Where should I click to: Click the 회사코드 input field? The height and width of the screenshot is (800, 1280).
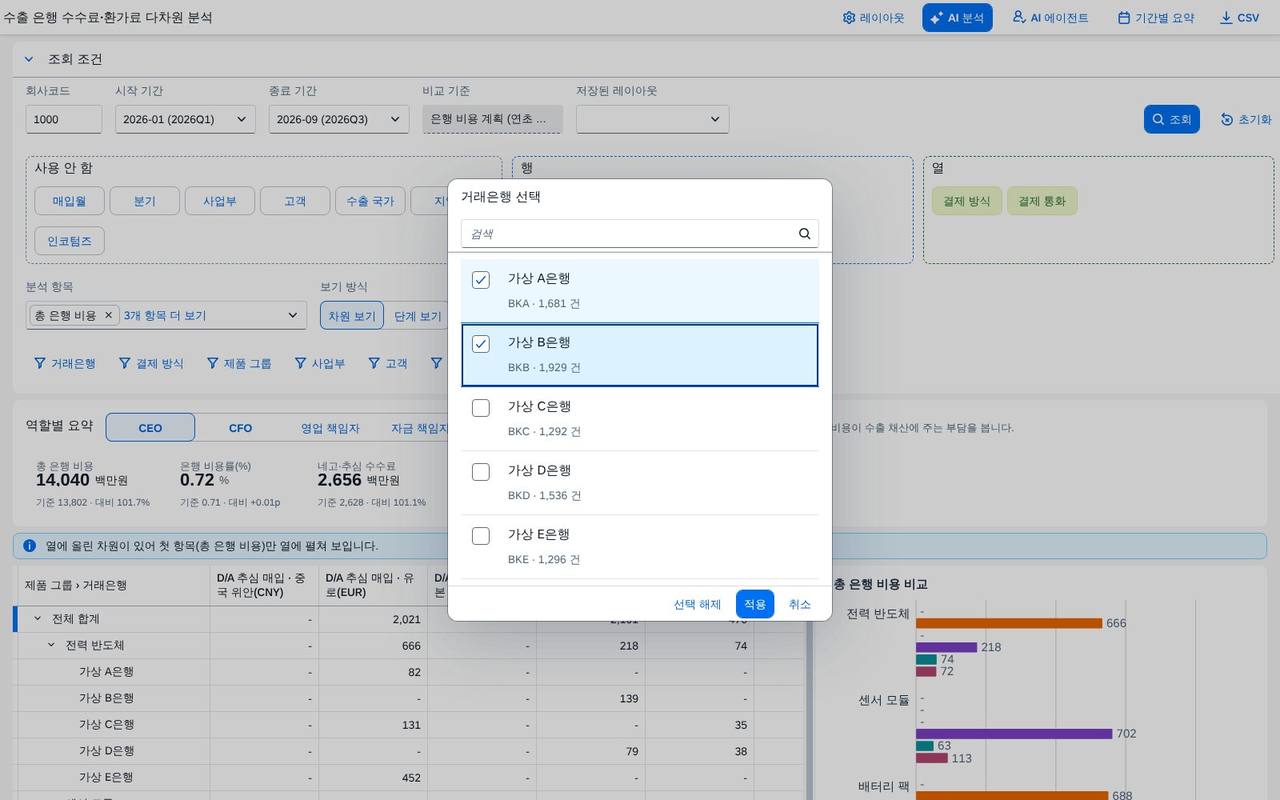tap(64, 119)
